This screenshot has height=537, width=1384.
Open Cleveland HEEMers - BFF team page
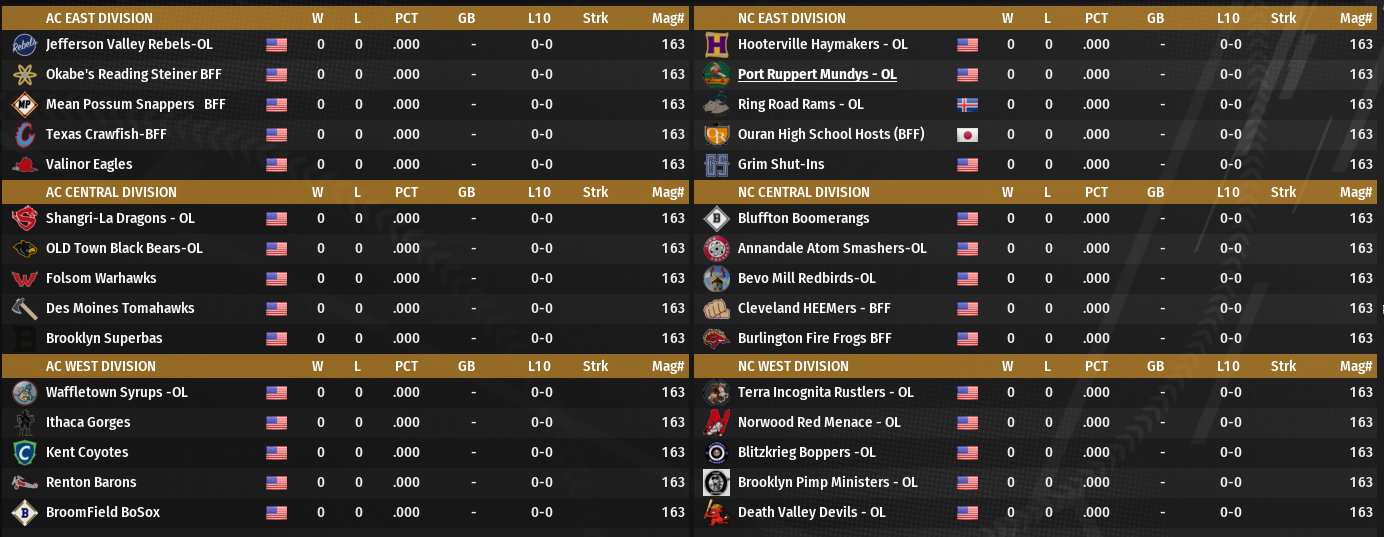pyautogui.click(x=814, y=309)
